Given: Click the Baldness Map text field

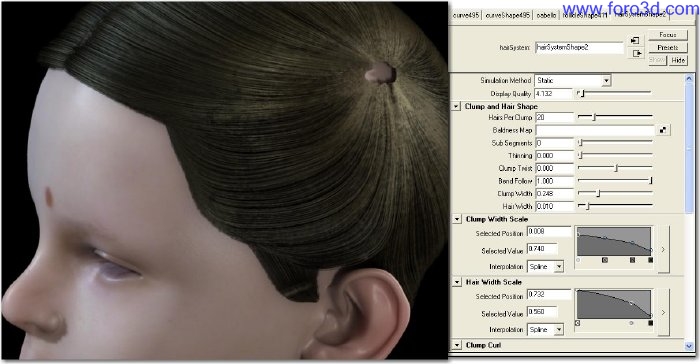Looking at the screenshot, I should point(595,130).
